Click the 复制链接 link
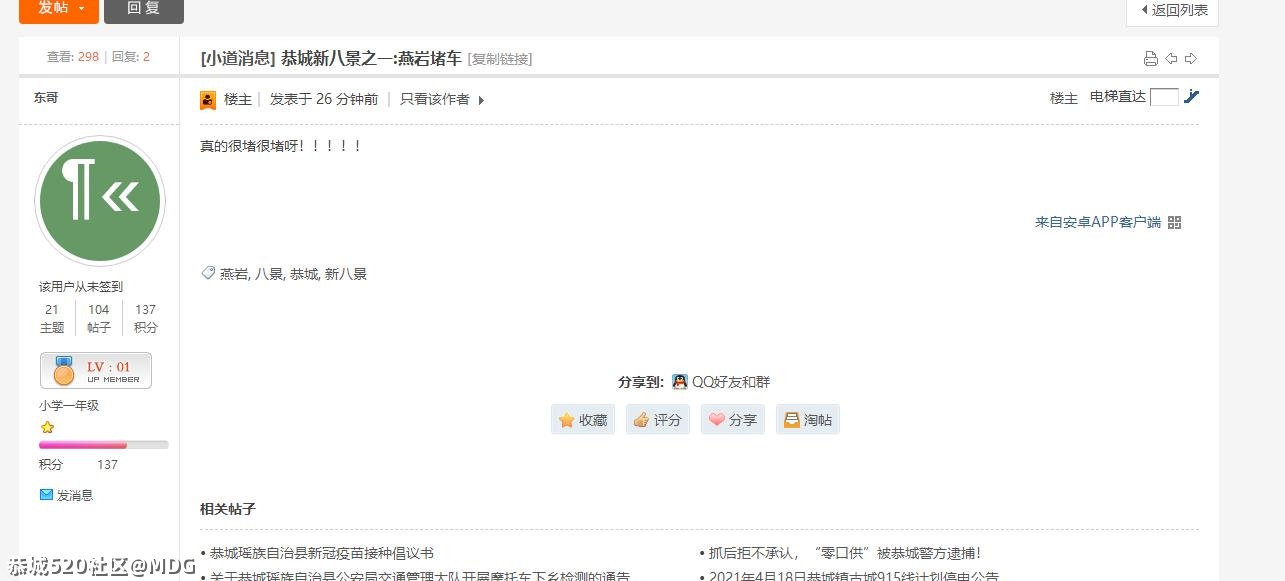Viewport: 1285px width, 581px height. pos(498,59)
